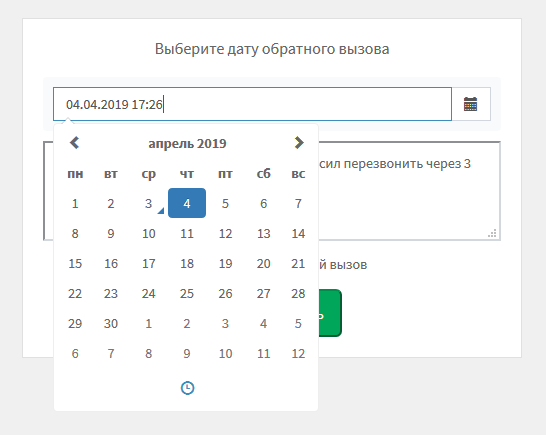546x435 pixels.
Task: Choose 18 in the calendar
Action: pos(187,263)
